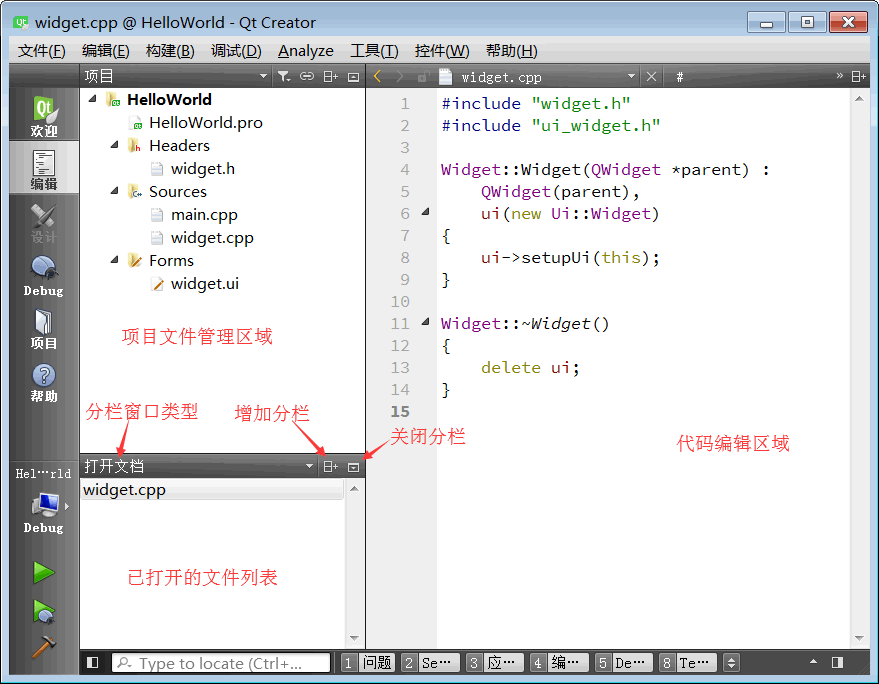Open the 控件(W) menu
The image size is (879, 684).
tap(442, 51)
